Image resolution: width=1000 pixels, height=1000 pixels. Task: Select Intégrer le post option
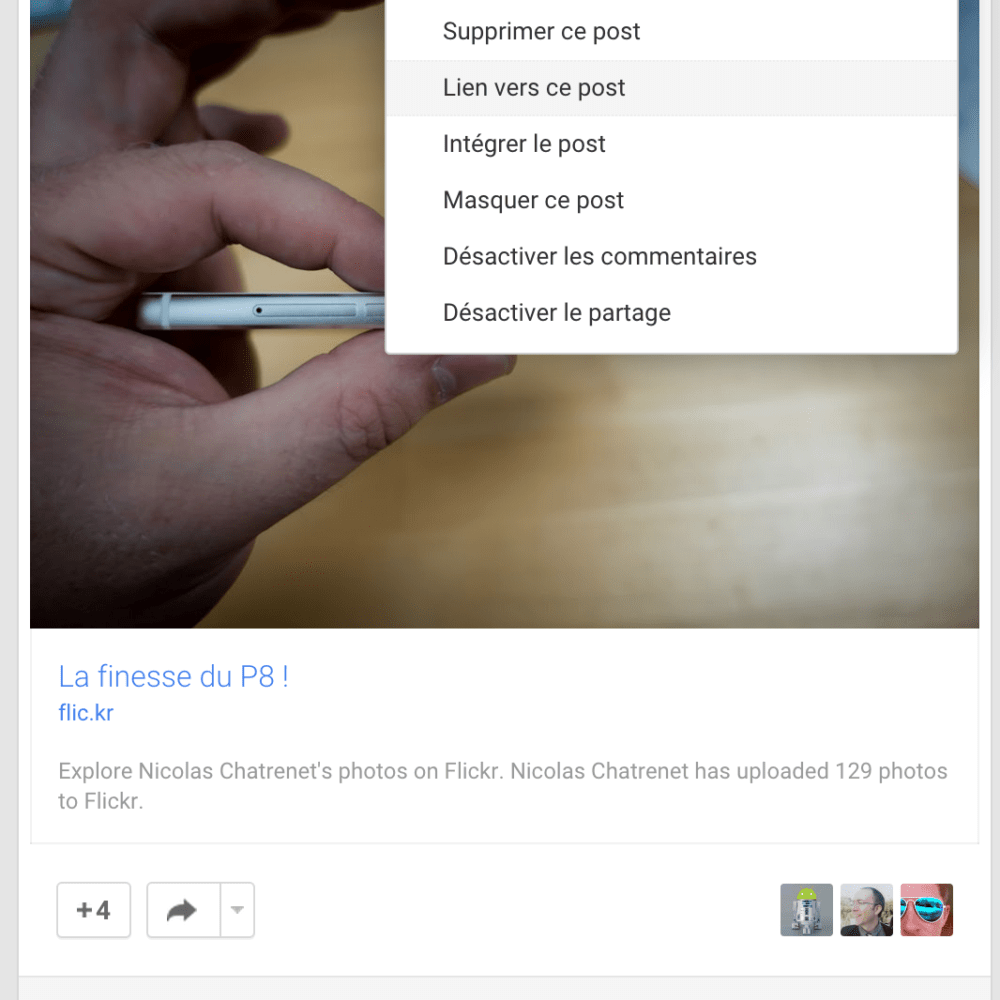click(x=671, y=144)
